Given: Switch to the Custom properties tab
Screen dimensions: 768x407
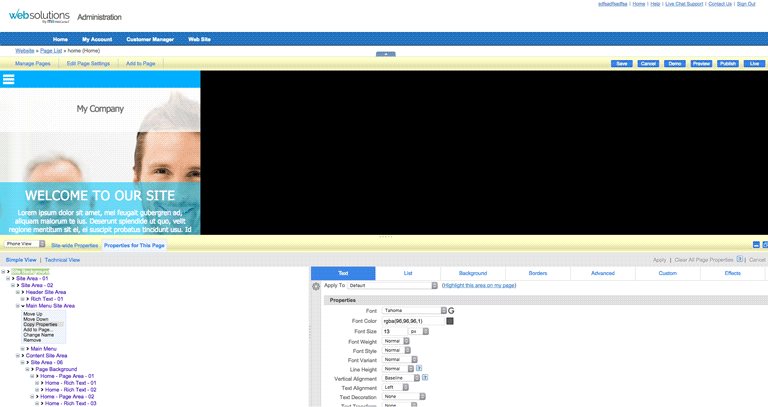Looking at the screenshot, I should coord(668,273).
